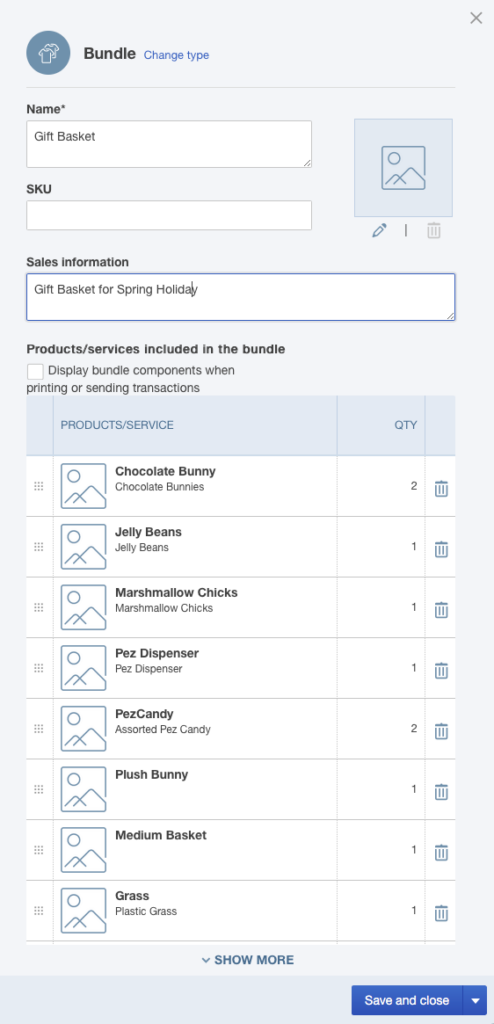Click the quantity value for PezCandy
Screen dimensions: 494x1024
click(414, 728)
